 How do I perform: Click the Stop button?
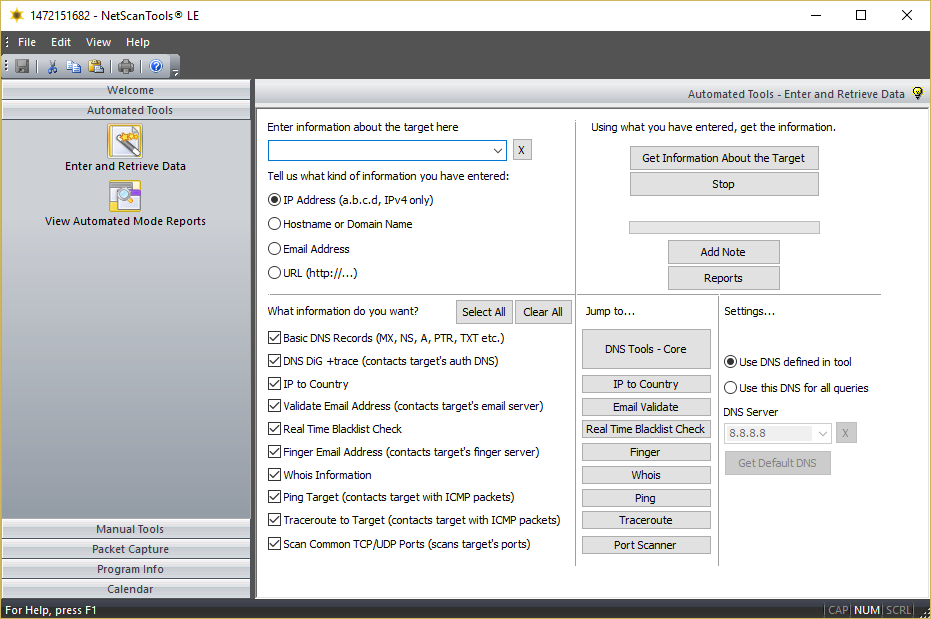point(724,184)
